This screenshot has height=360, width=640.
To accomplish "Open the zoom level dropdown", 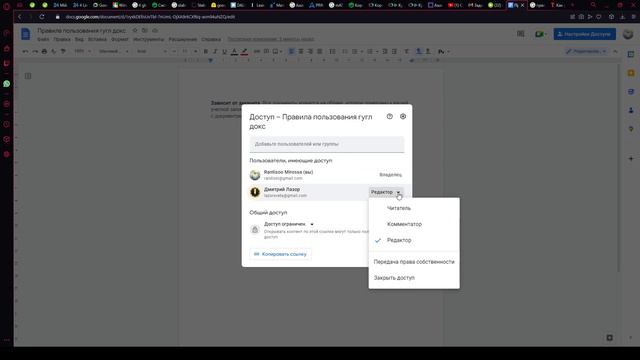I will (82, 51).
